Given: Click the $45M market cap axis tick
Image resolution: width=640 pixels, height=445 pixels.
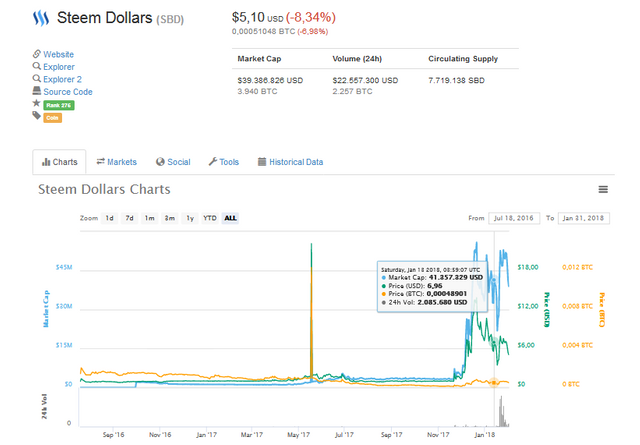Looking at the screenshot, I should [64, 267].
